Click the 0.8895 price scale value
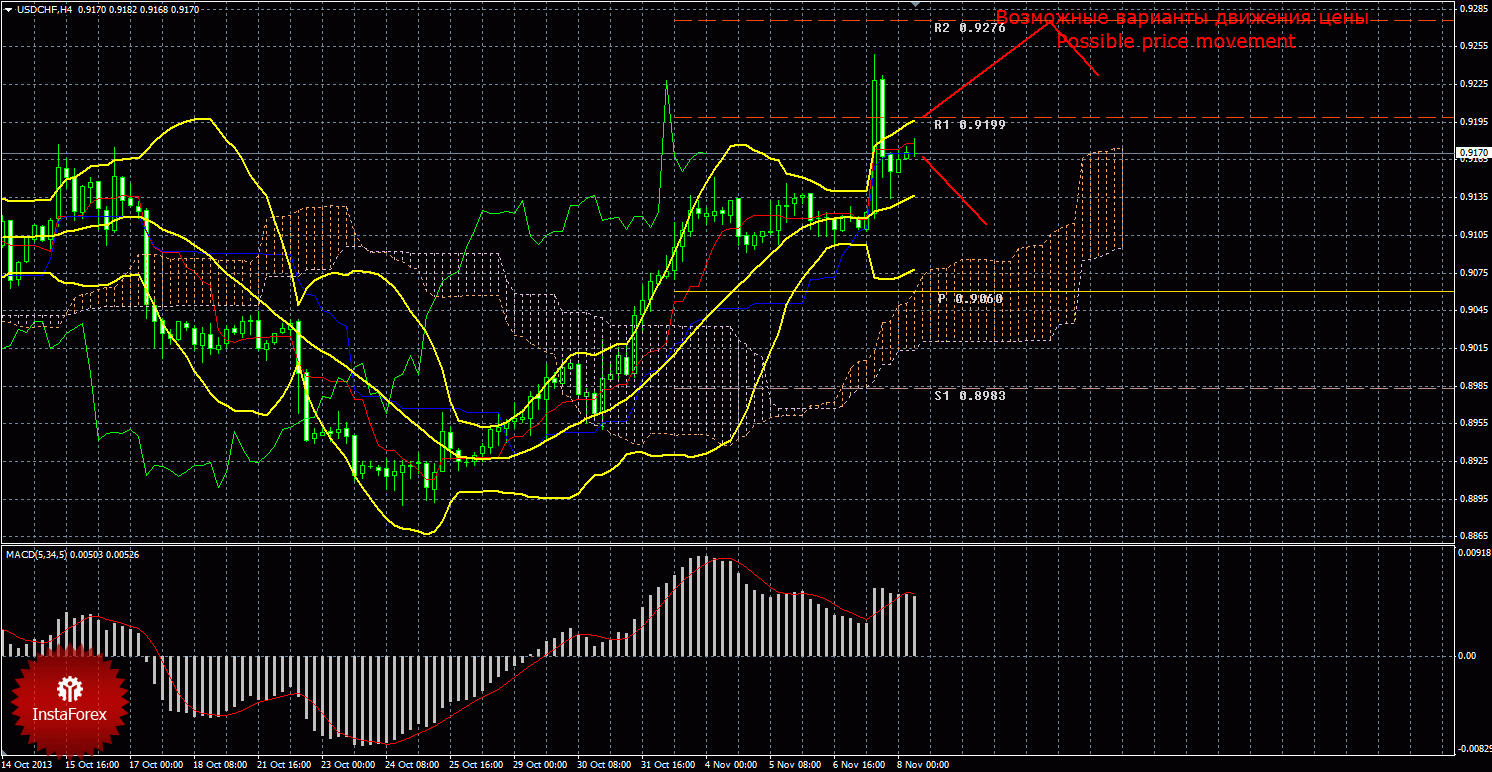The image size is (1492, 772). coord(1474,499)
